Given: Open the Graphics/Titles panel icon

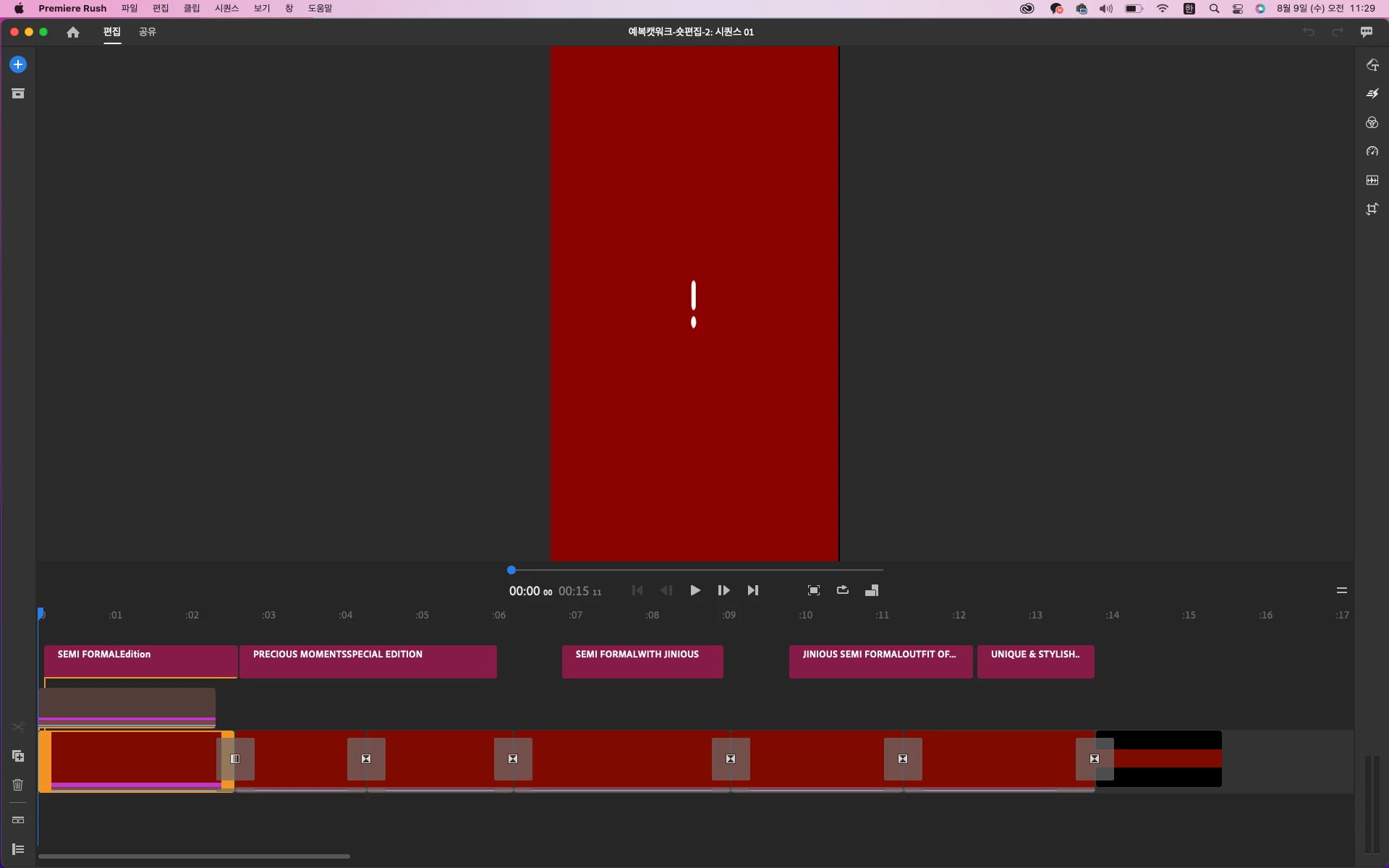Looking at the screenshot, I should (1372, 65).
